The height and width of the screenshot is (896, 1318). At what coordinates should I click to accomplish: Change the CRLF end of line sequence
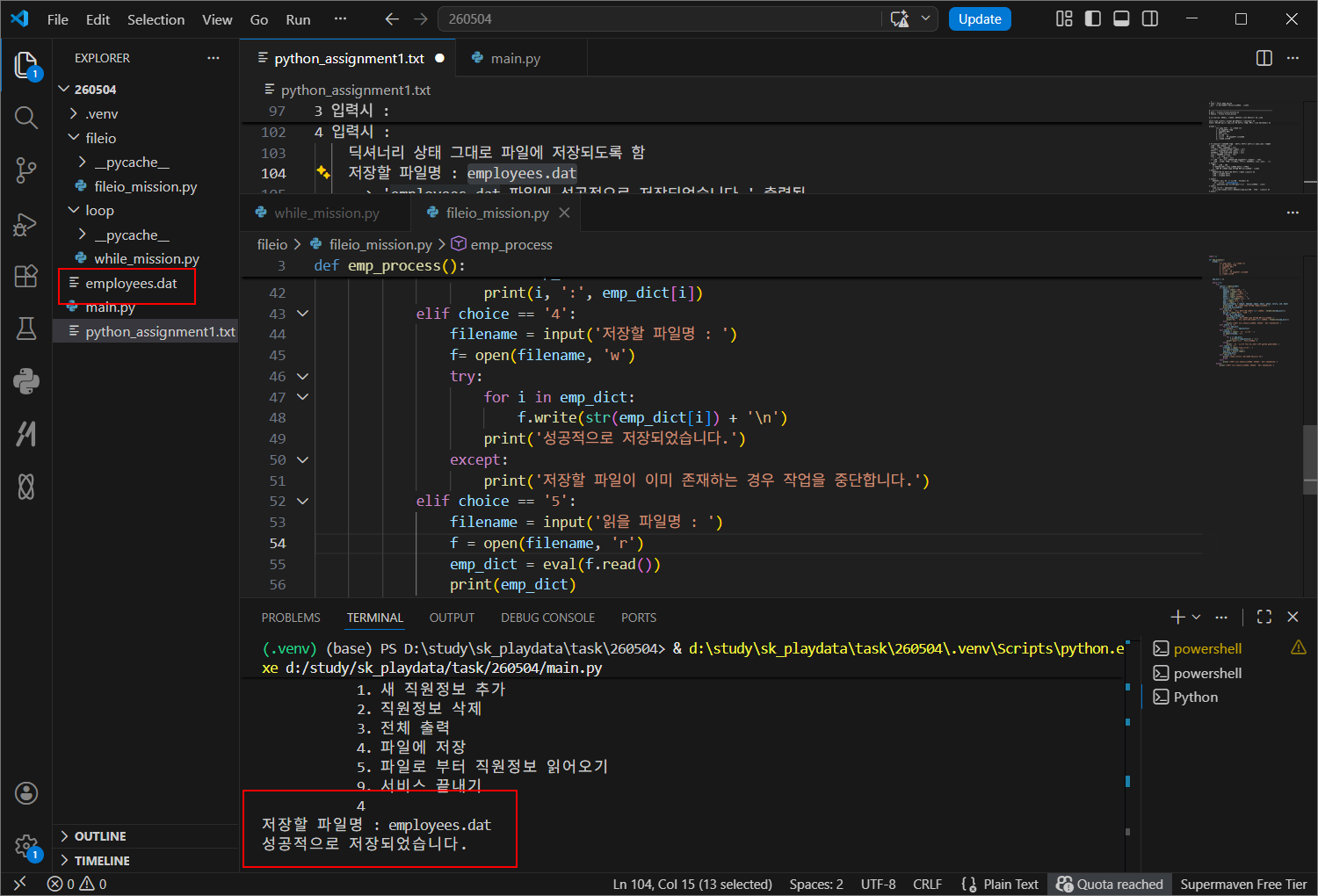click(x=927, y=884)
